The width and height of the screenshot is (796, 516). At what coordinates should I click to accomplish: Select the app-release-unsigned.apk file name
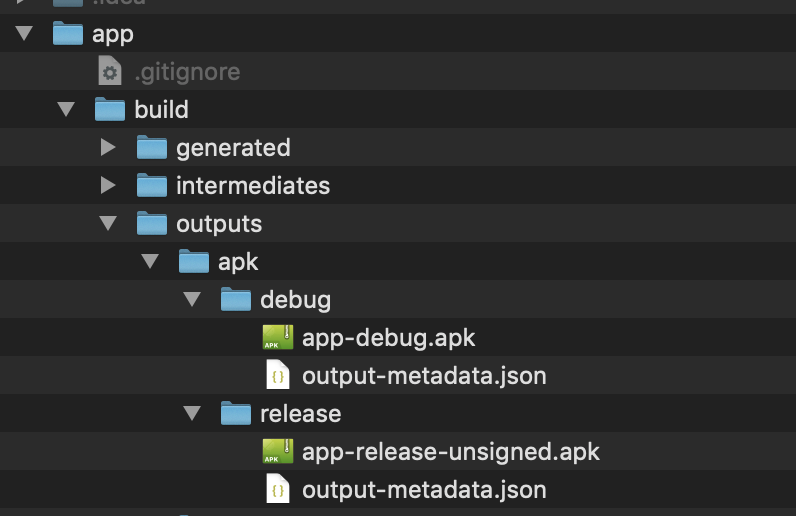(x=451, y=452)
